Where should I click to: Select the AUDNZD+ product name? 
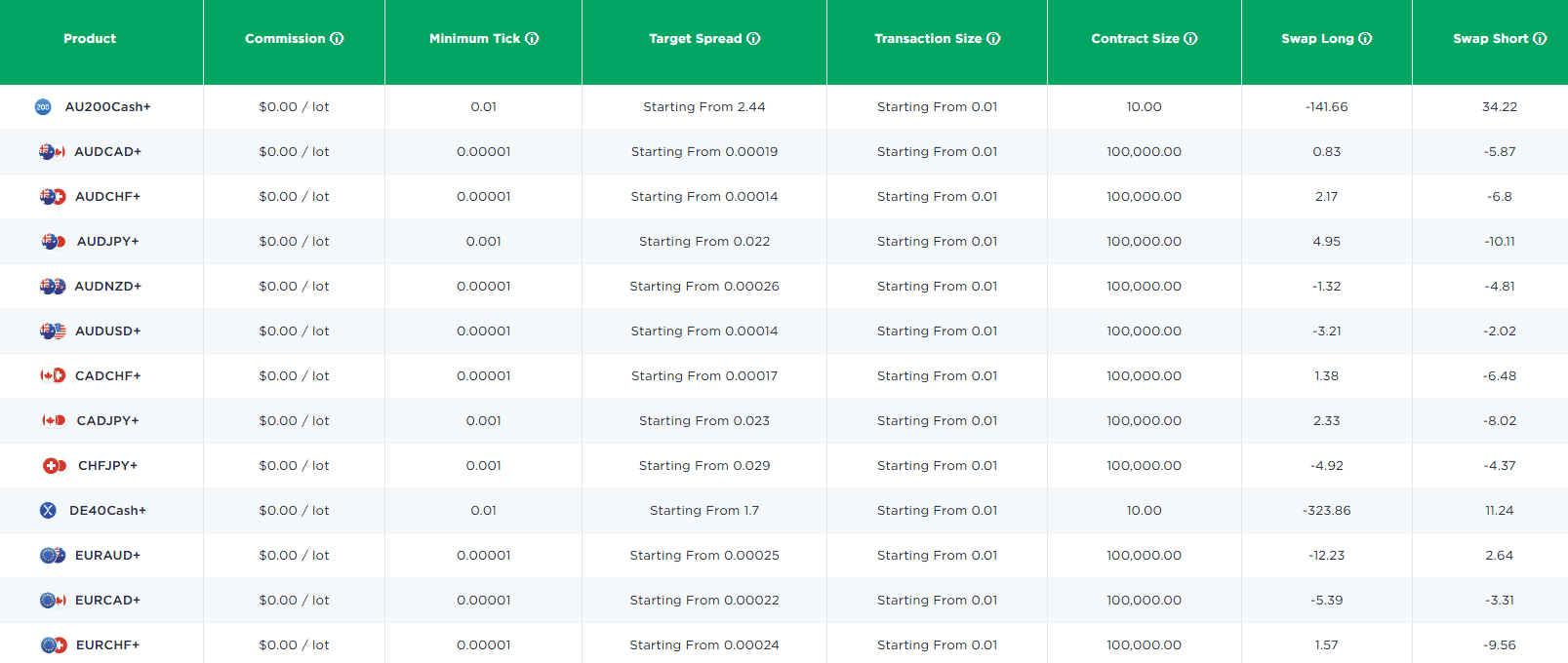pyautogui.click(x=108, y=287)
